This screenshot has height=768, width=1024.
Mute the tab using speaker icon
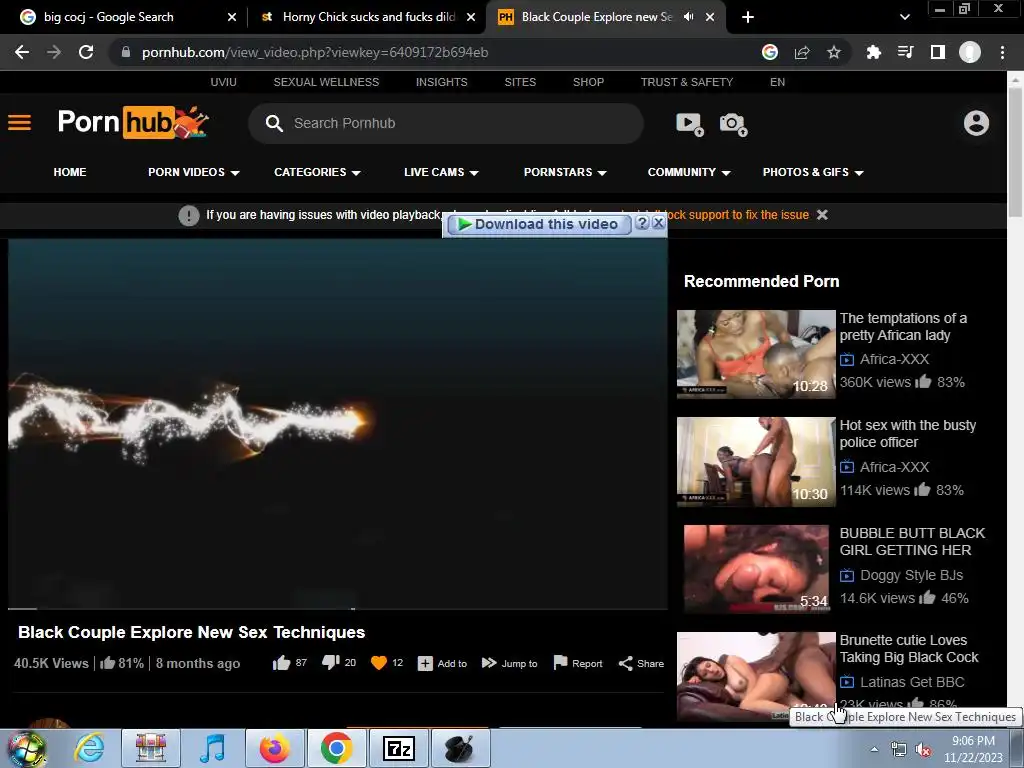click(688, 17)
